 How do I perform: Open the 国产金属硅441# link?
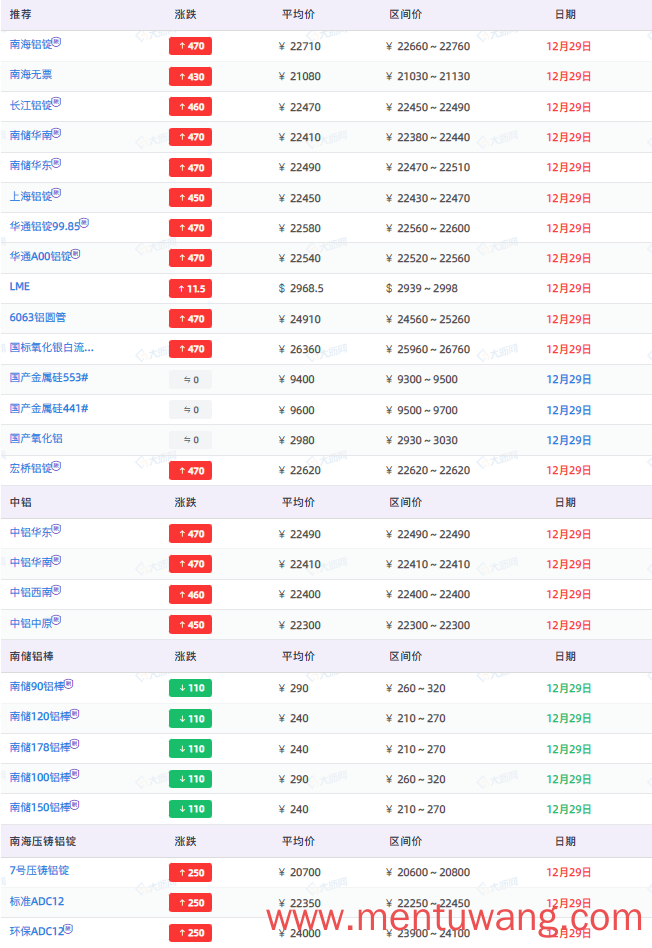point(49,409)
